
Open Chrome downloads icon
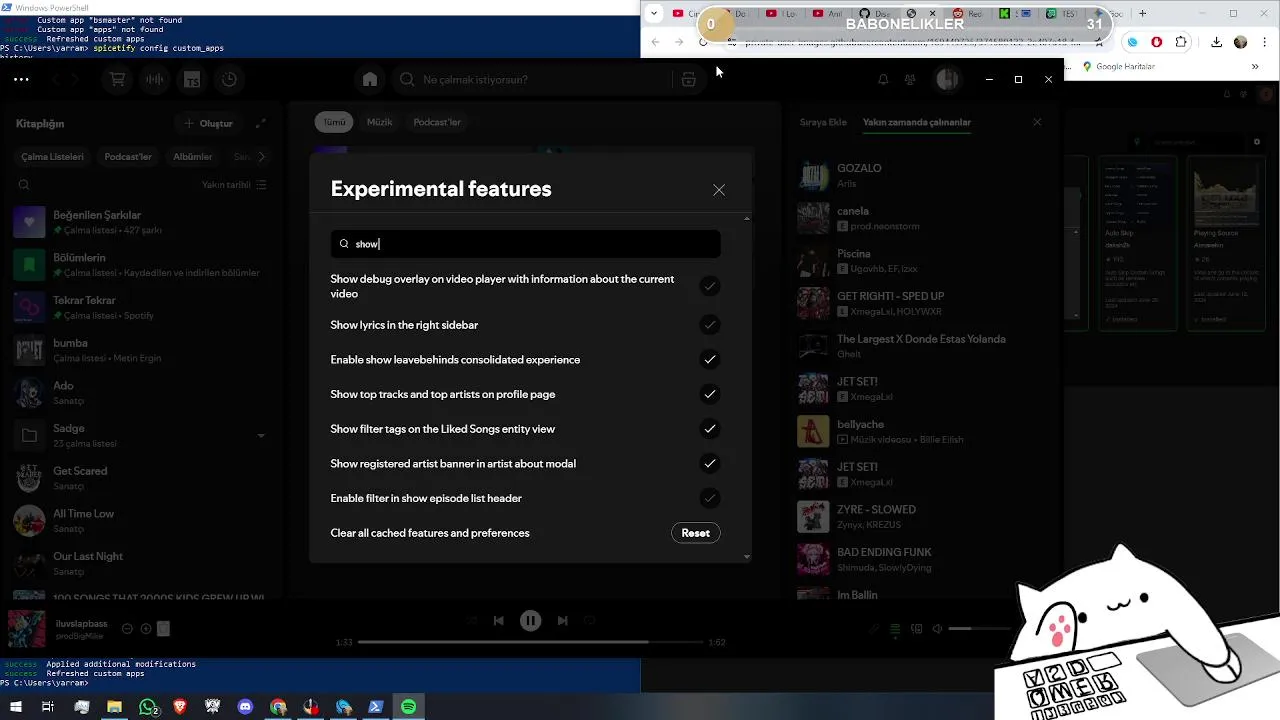pyautogui.click(x=1216, y=42)
